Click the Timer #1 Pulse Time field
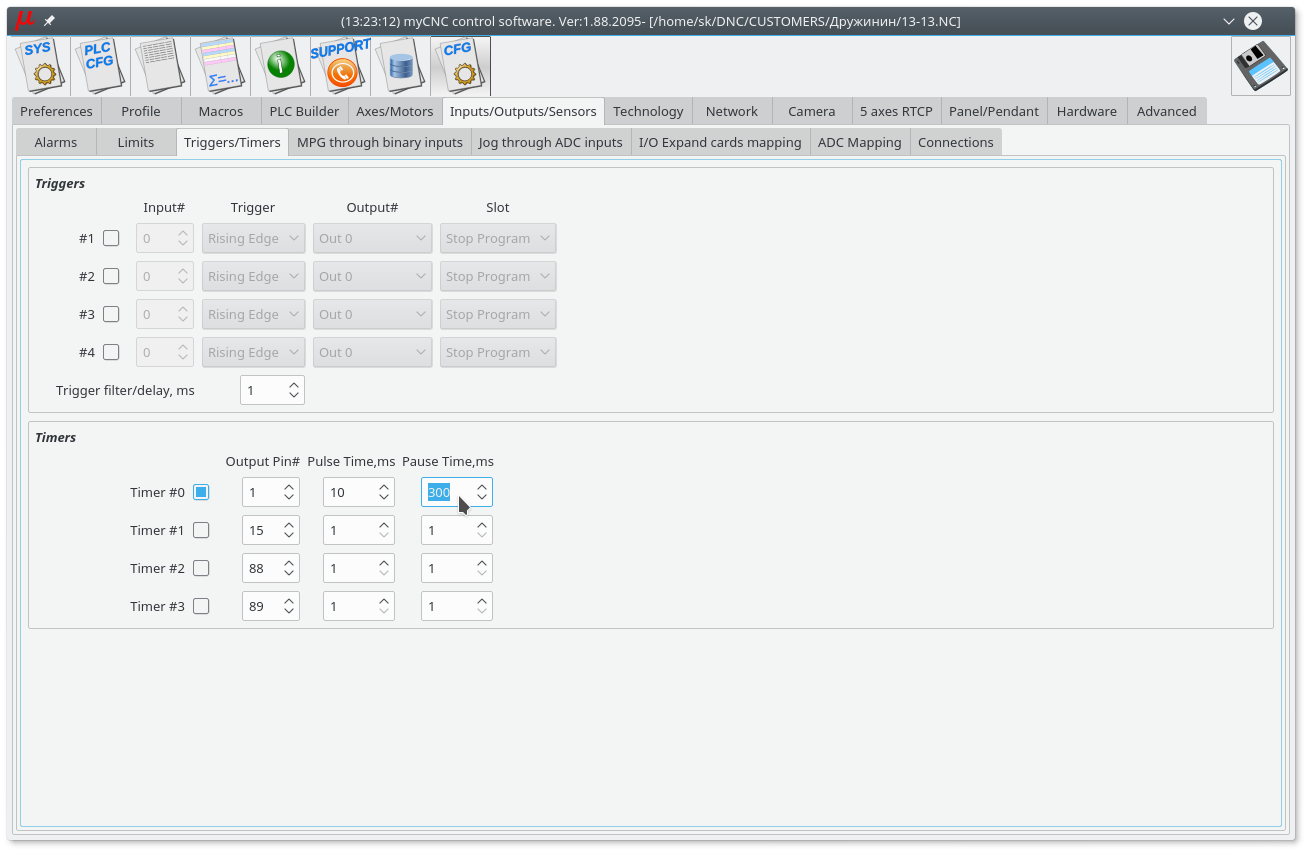 point(359,530)
